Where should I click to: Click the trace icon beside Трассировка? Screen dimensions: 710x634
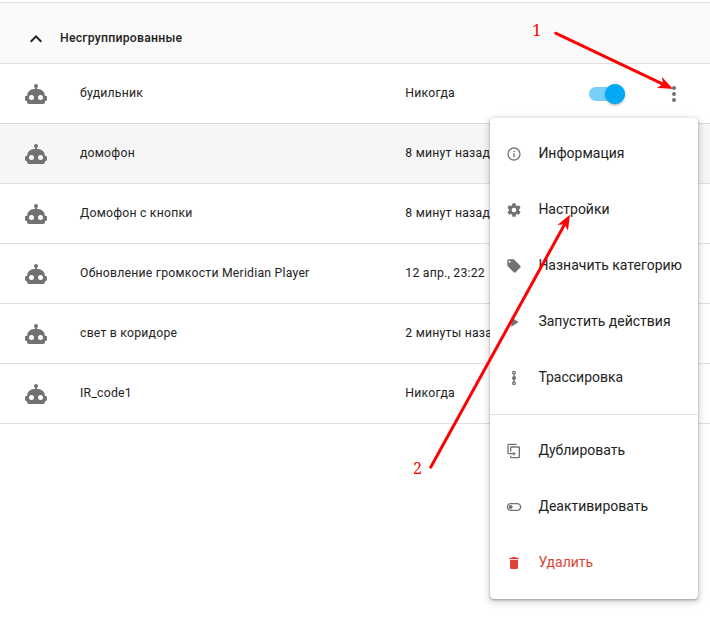coord(513,378)
